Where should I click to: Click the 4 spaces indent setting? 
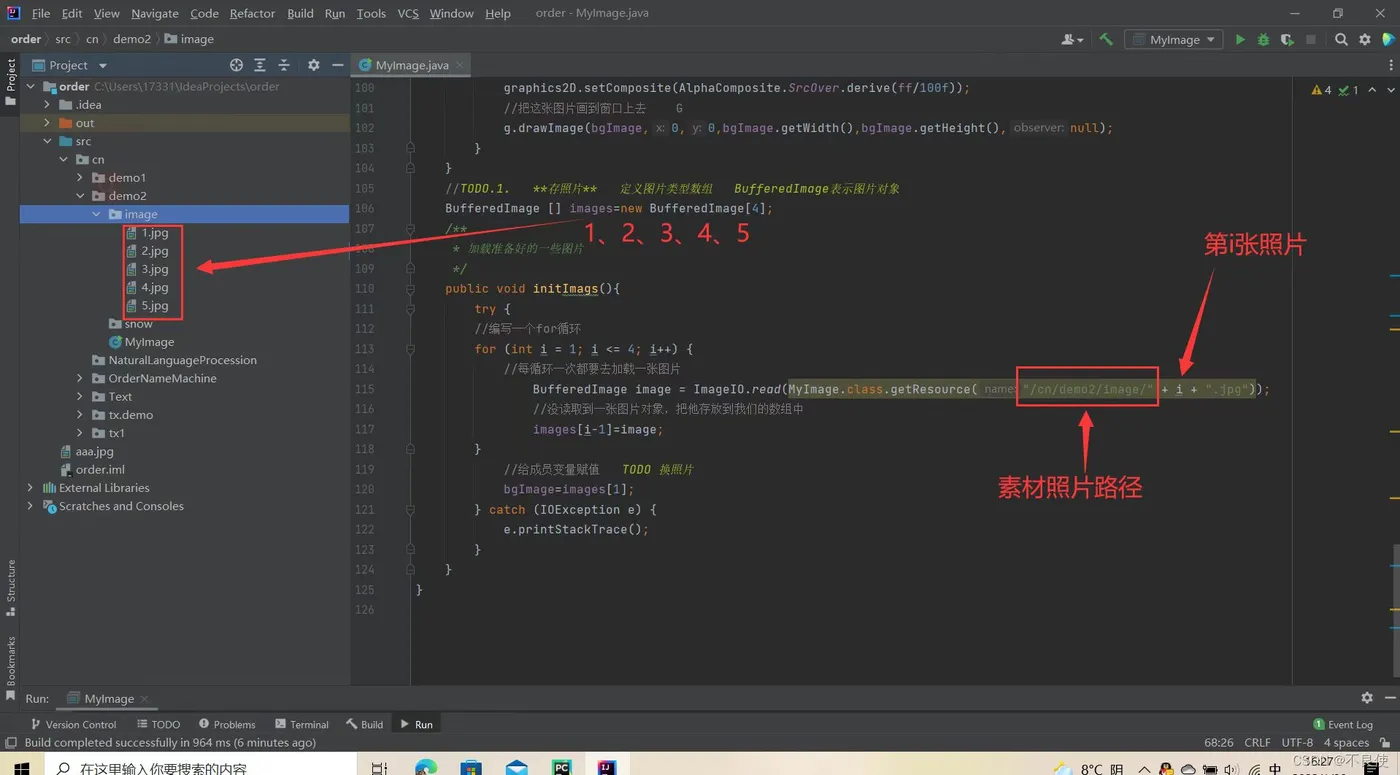click(x=1346, y=743)
